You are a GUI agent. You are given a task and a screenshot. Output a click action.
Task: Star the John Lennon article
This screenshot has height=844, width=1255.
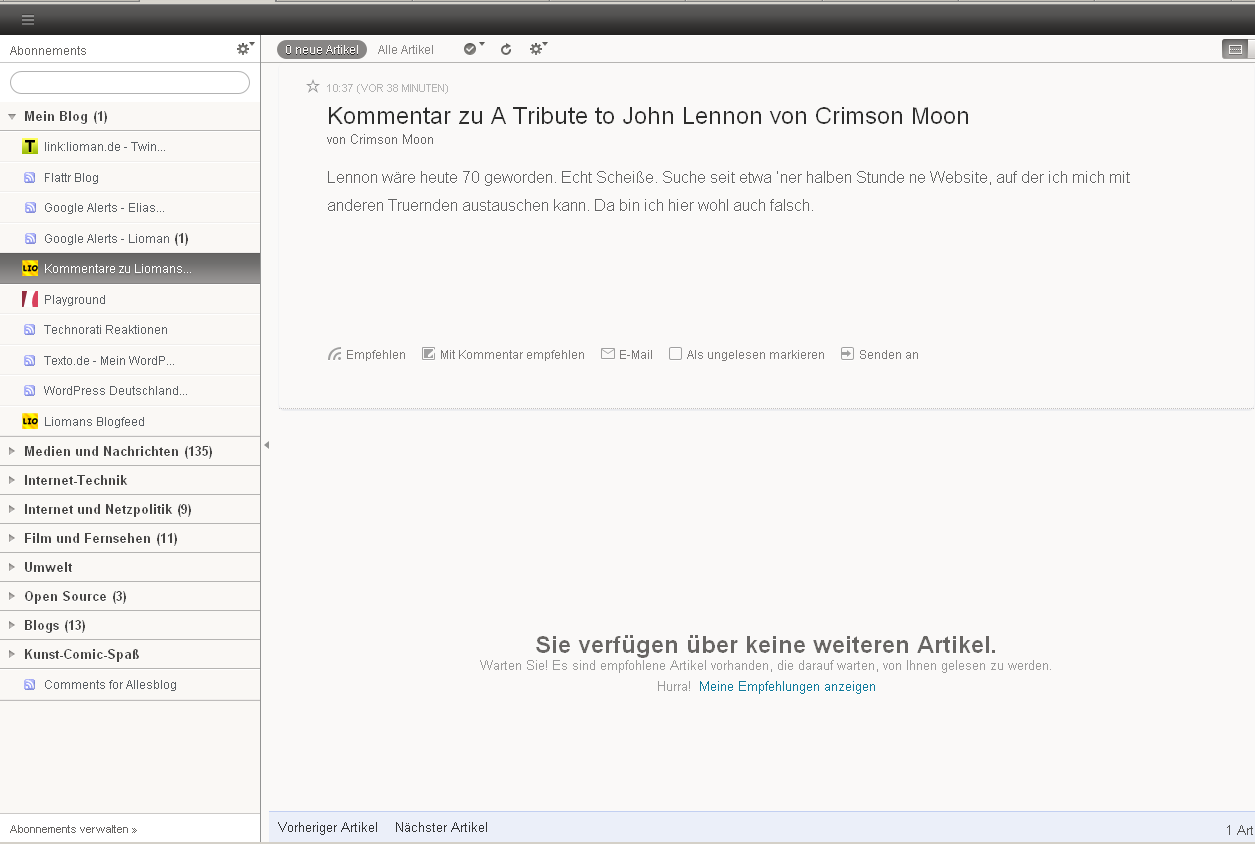(x=313, y=86)
